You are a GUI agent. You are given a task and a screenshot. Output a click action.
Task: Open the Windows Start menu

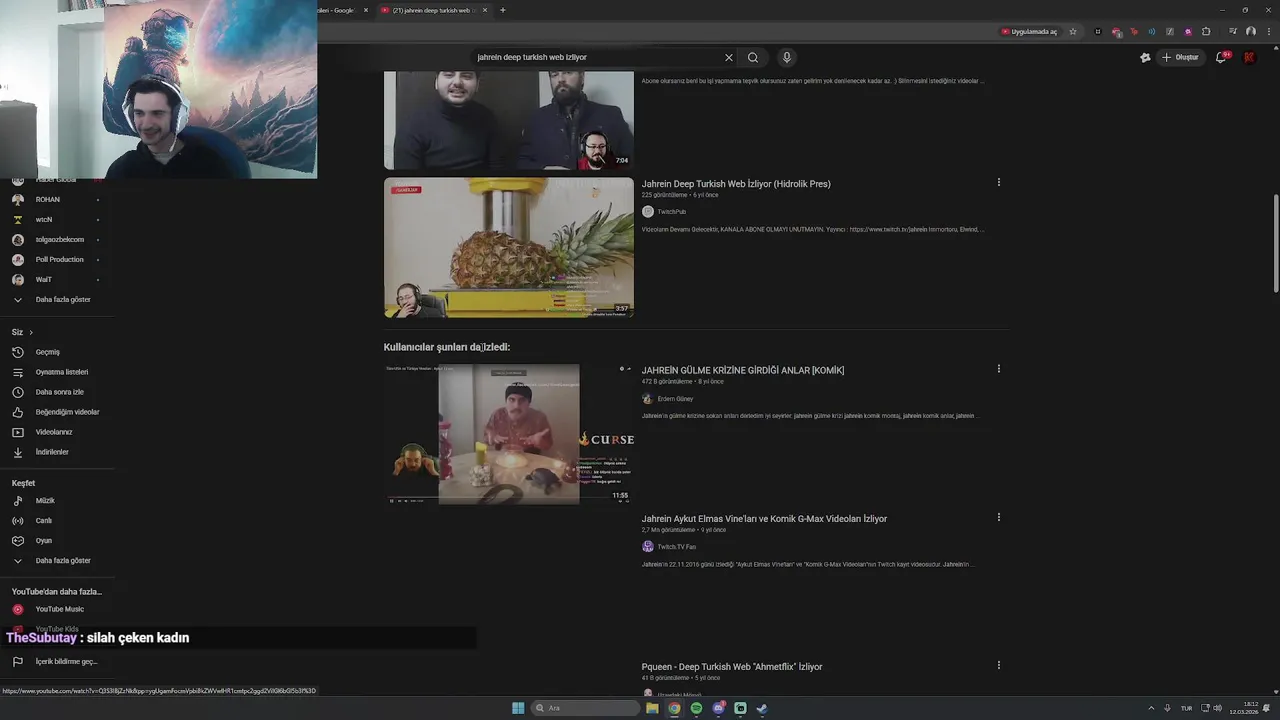518,708
